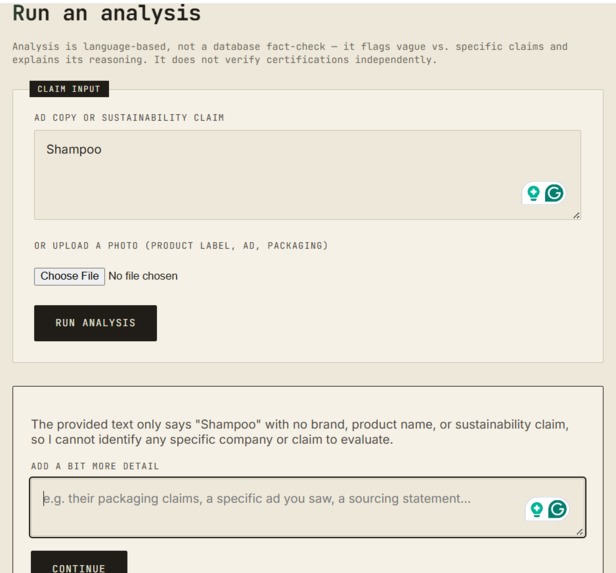Grab the resize handle of the detail textarea
The image size is (616, 573).
[580, 532]
